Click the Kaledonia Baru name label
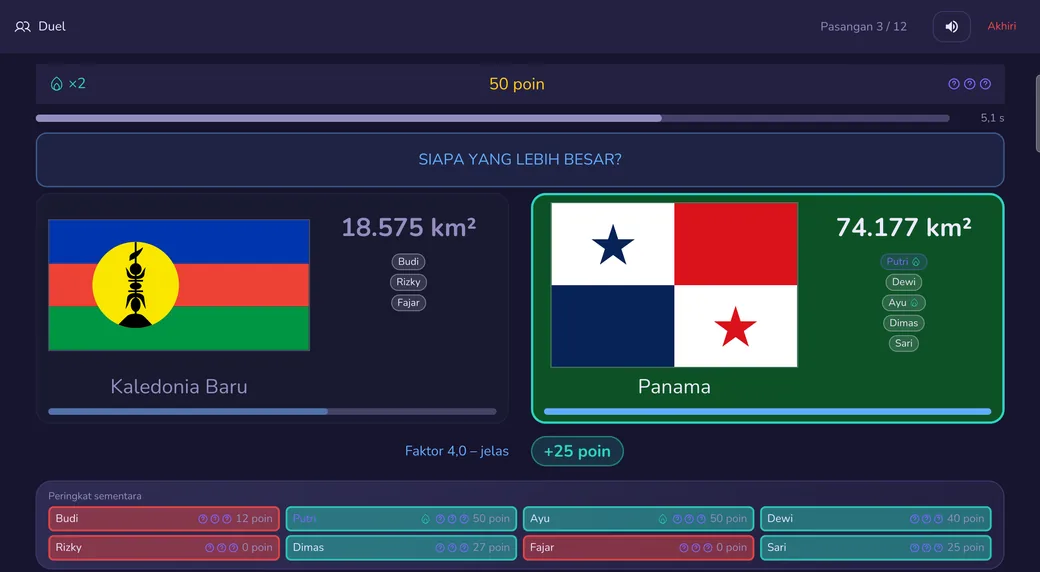1040x572 pixels. (179, 386)
